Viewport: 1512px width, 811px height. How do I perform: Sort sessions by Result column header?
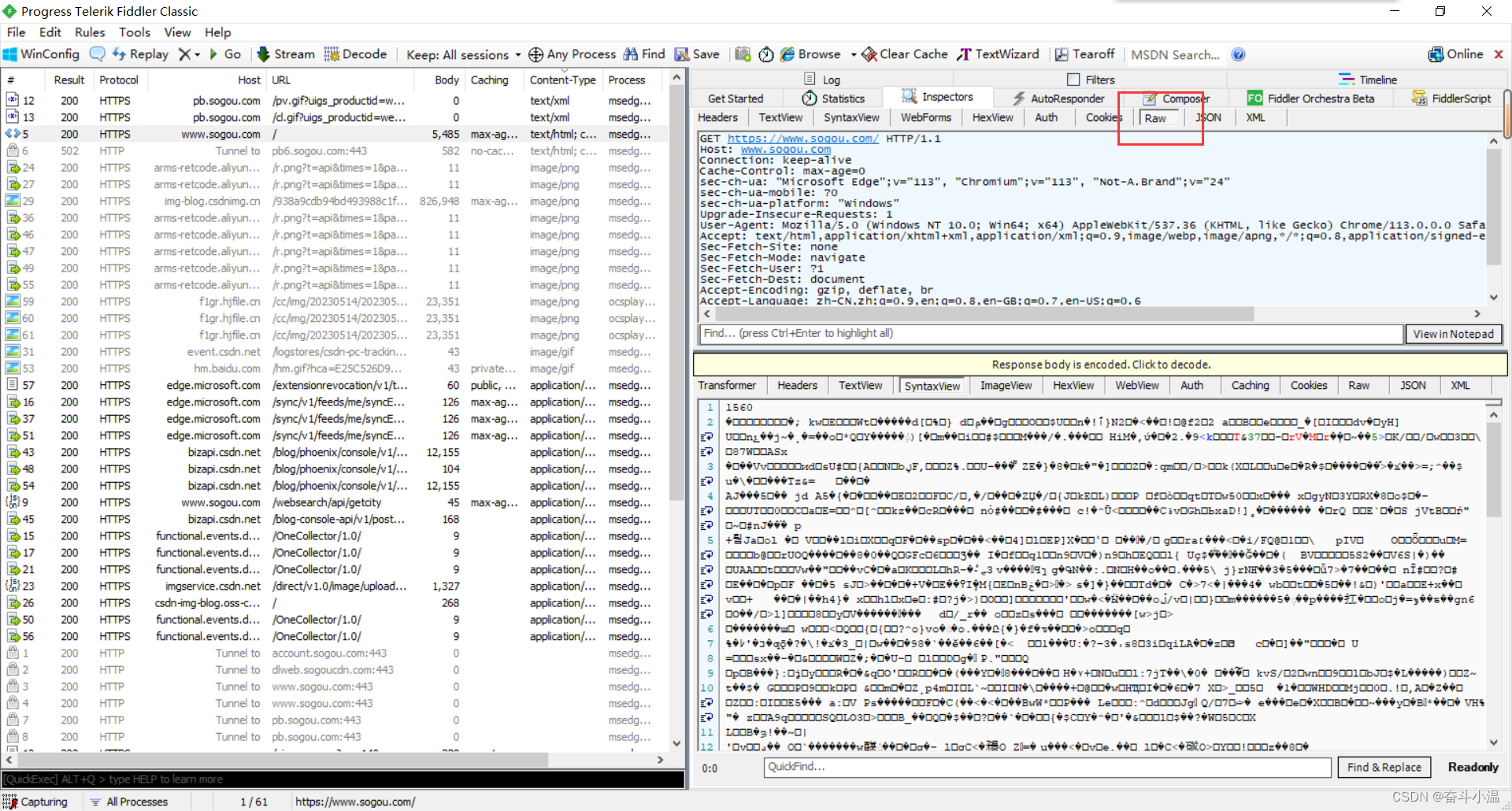pyautogui.click(x=69, y=80)
